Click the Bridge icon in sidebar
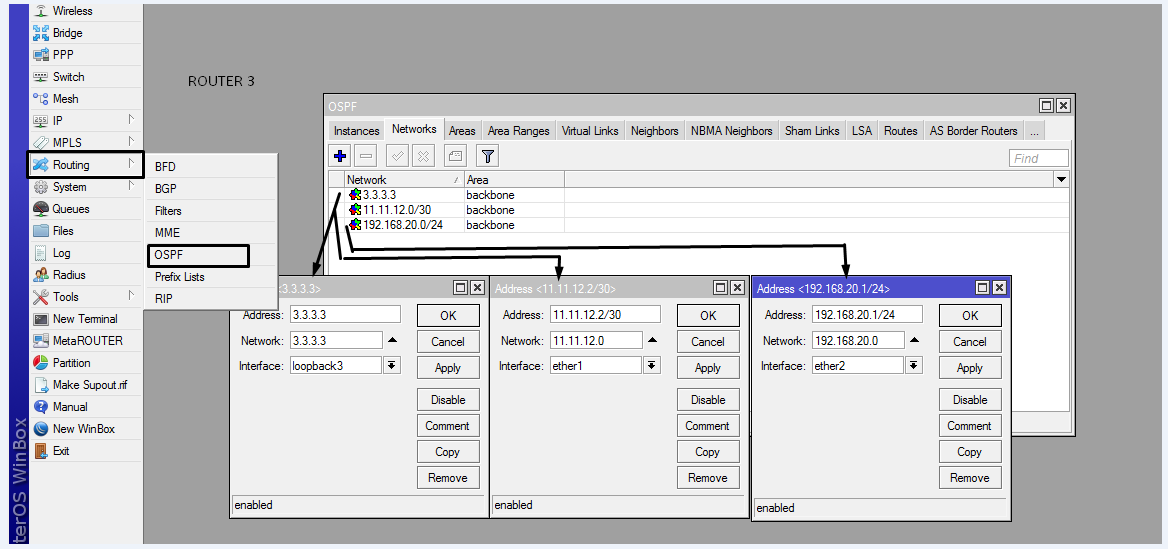Image resolution: width=1168 pixels, height=549 pixels. click(x=40, y=33)
